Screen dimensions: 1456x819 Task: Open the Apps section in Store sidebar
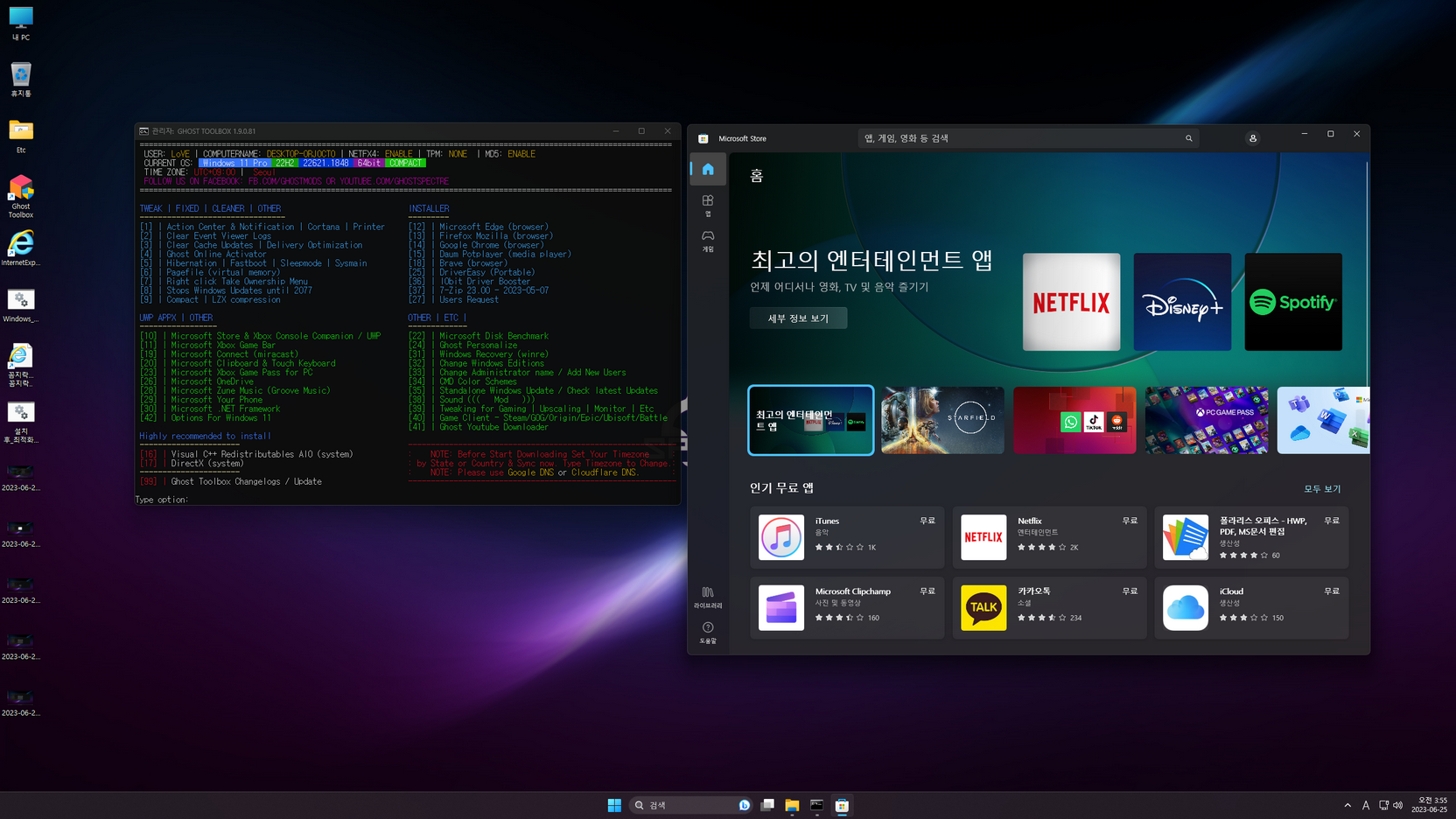click(708, 205)
